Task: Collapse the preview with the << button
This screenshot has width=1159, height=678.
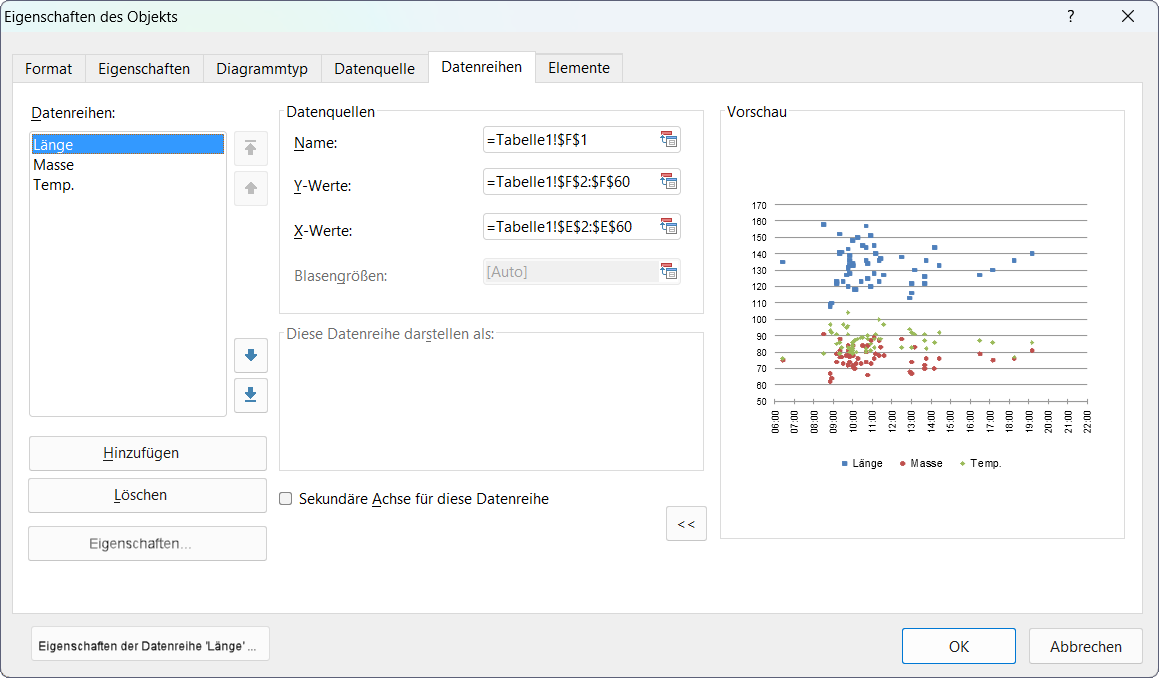Action: coord(686,523)
